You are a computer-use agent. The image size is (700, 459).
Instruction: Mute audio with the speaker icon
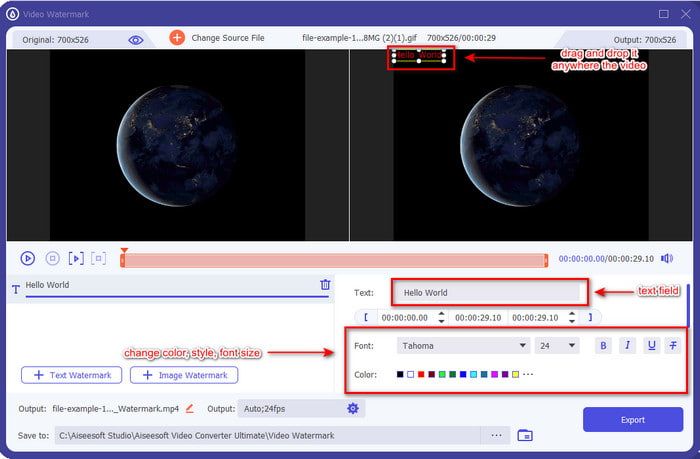click(x=667, y=258)
